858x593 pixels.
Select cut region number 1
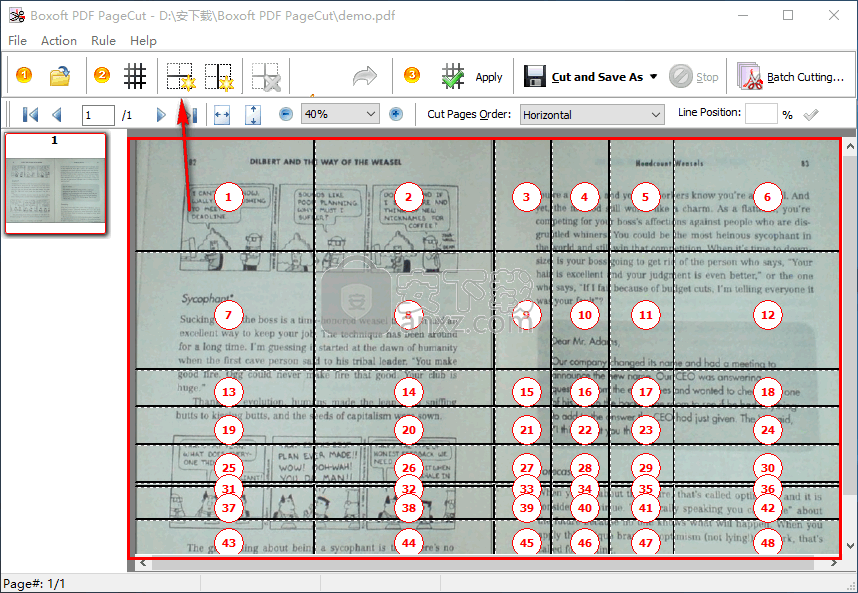point(228,197)
